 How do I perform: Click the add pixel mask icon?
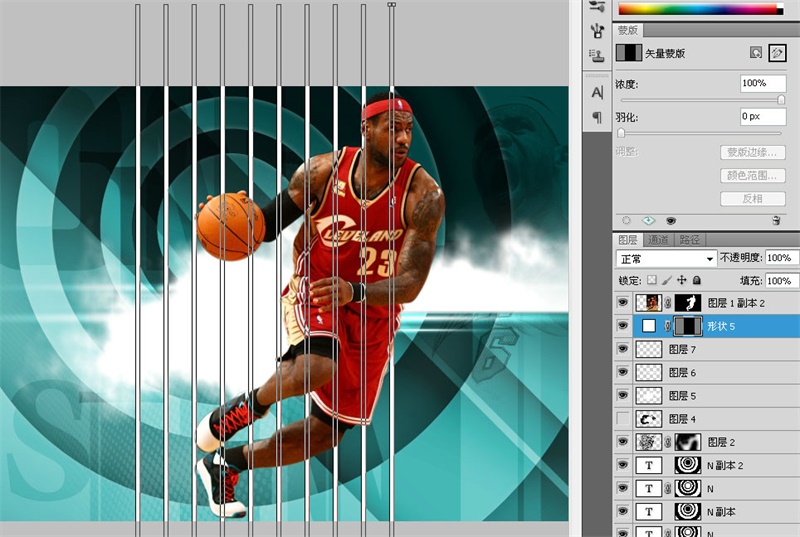coord(755,53)
